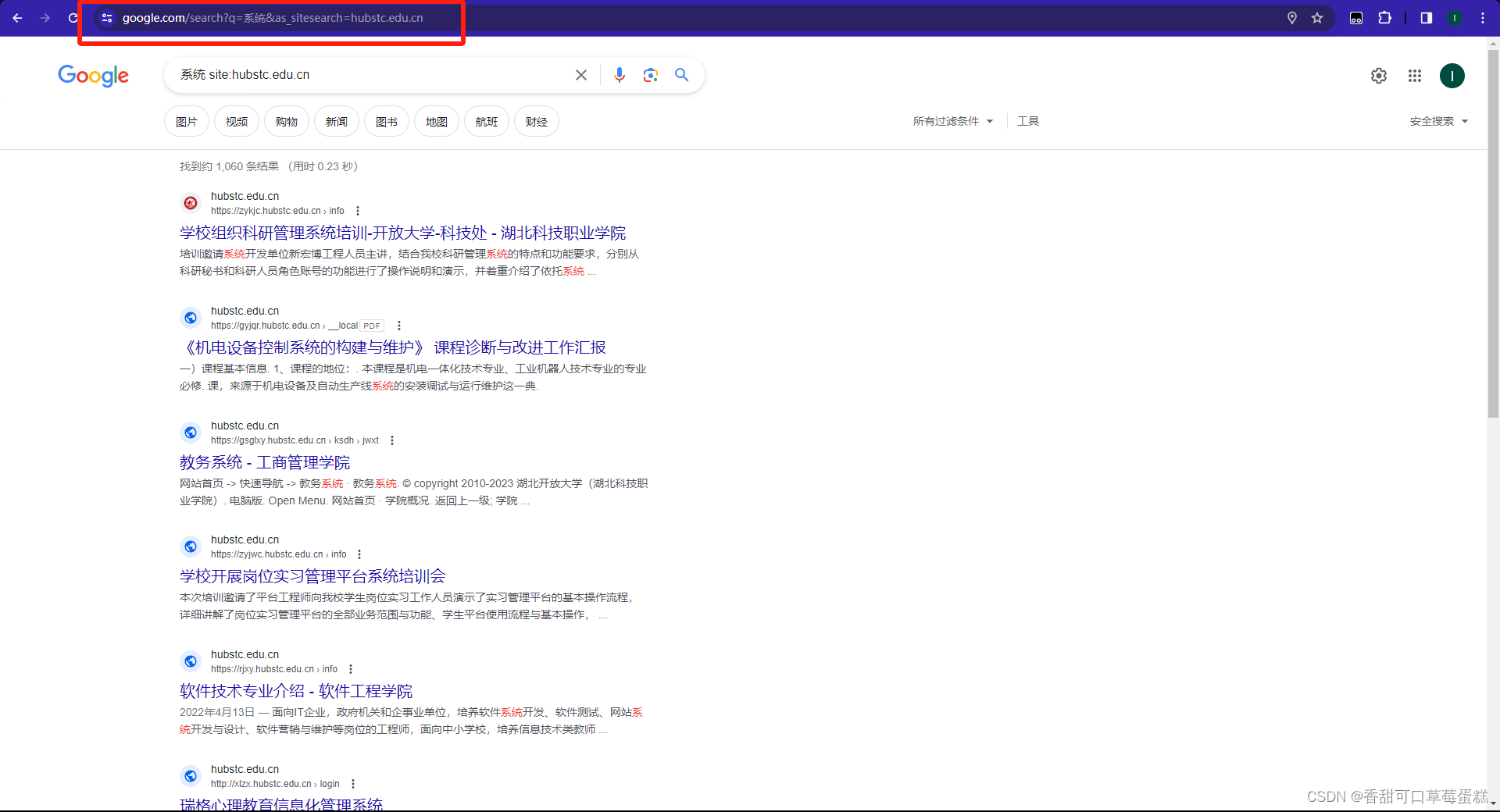1500x812 pixels.
Task: Click the location pin icon in address bar
Action: [x=1292, y=18]
